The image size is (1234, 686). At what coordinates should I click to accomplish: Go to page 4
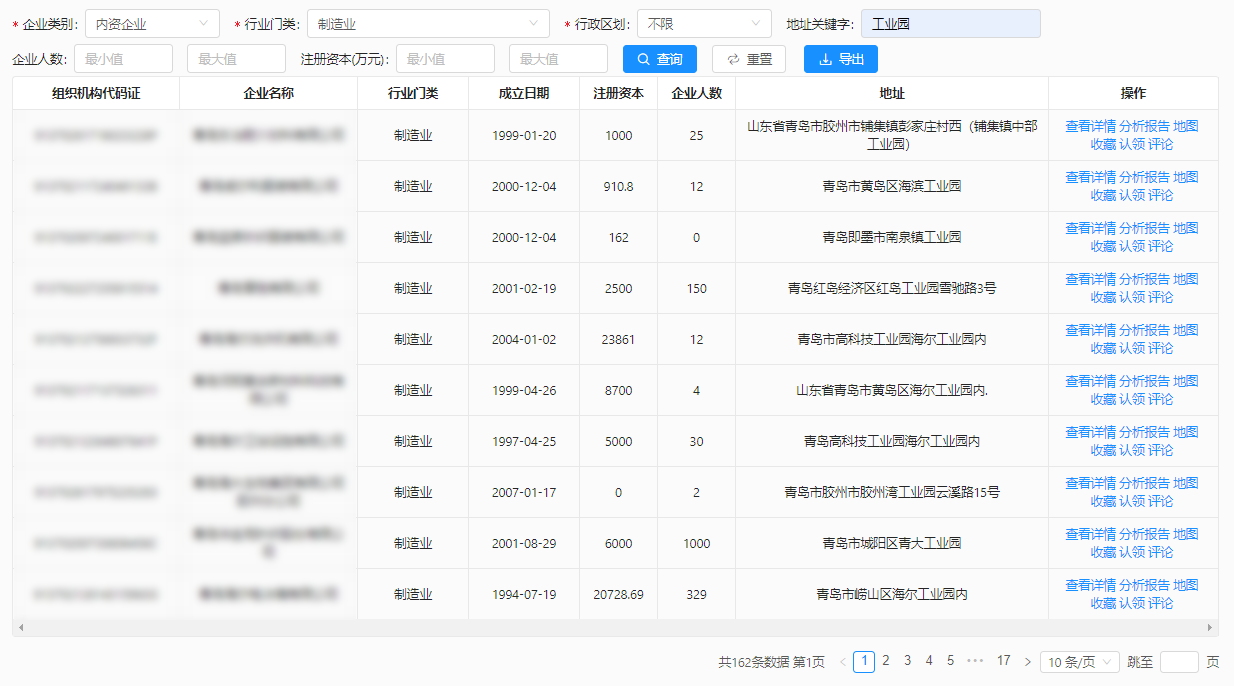point(929,661)
